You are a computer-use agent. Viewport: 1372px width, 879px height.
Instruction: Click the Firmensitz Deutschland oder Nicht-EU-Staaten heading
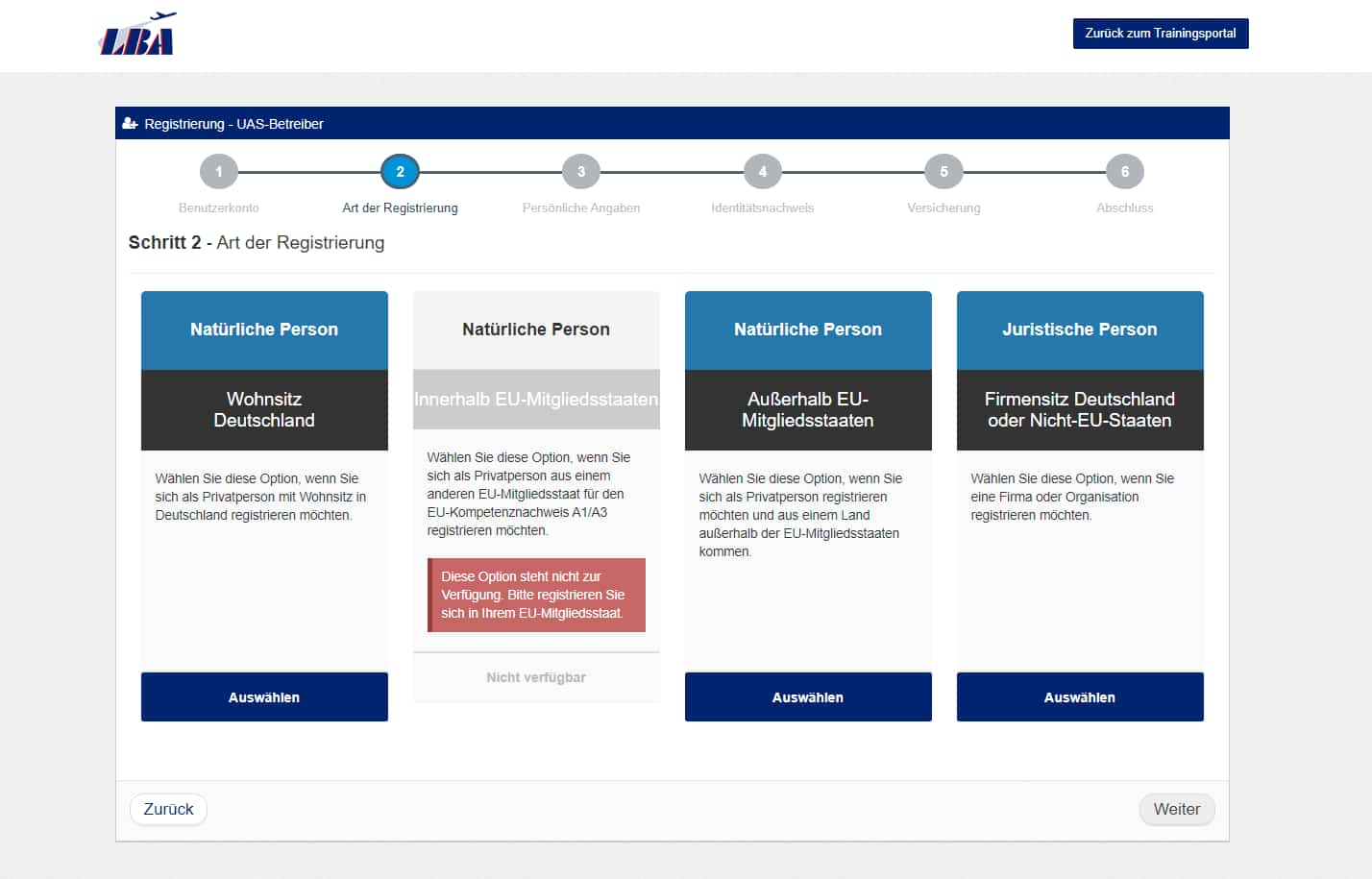(x=1080, y=409)
